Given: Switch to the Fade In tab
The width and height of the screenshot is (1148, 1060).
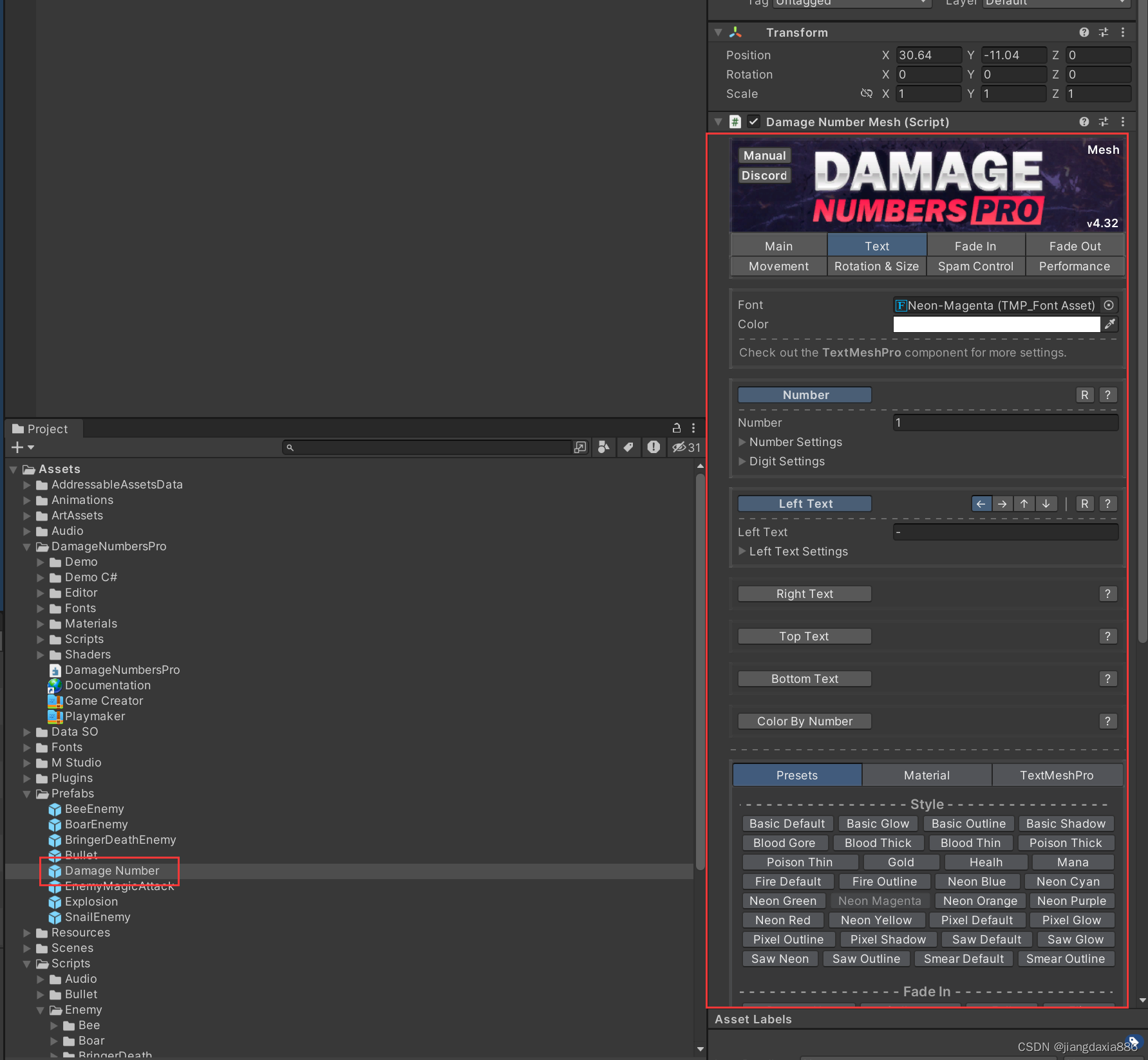Looking at the screenshot, I should [975, 246].
